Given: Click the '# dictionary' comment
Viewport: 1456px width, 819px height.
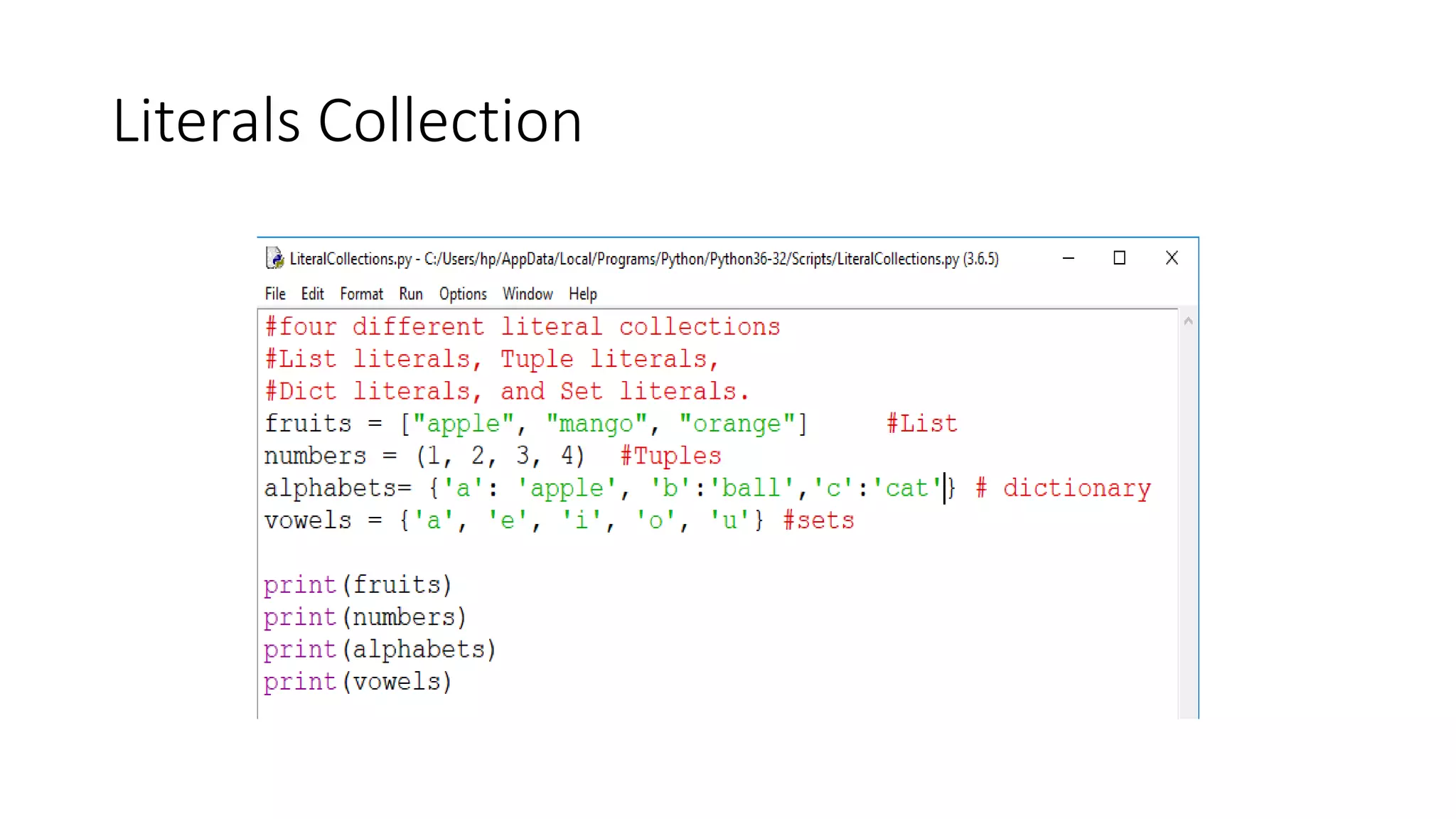Looking at the screenshot, I should coord(1063,488).
